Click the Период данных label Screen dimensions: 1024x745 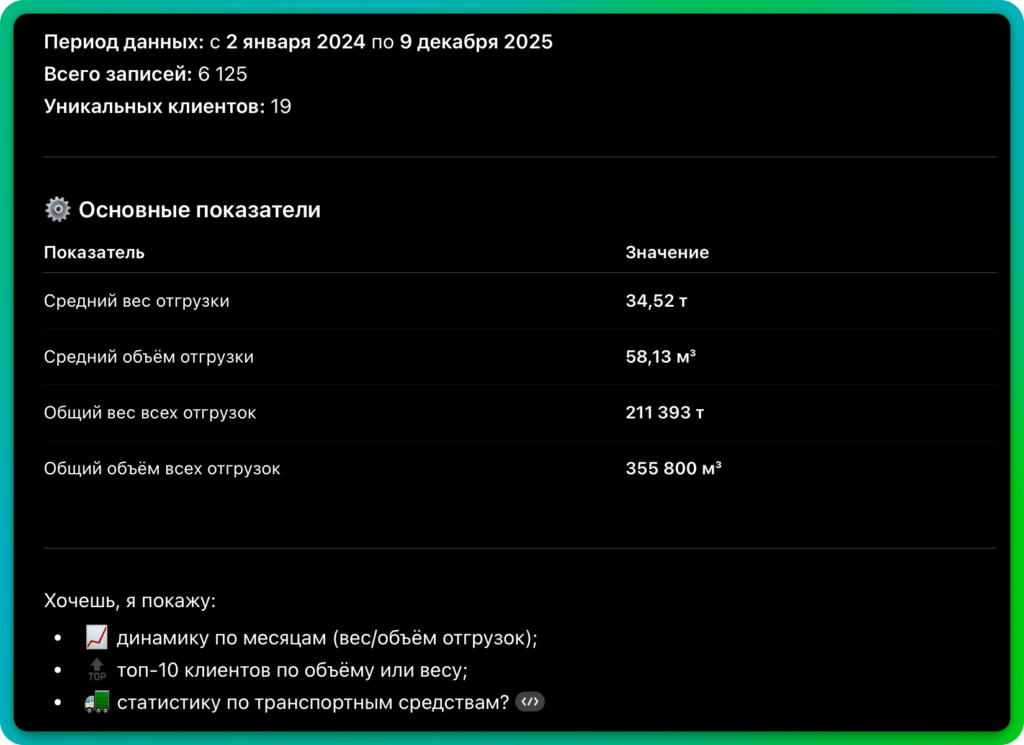click(x=124, y=42)
